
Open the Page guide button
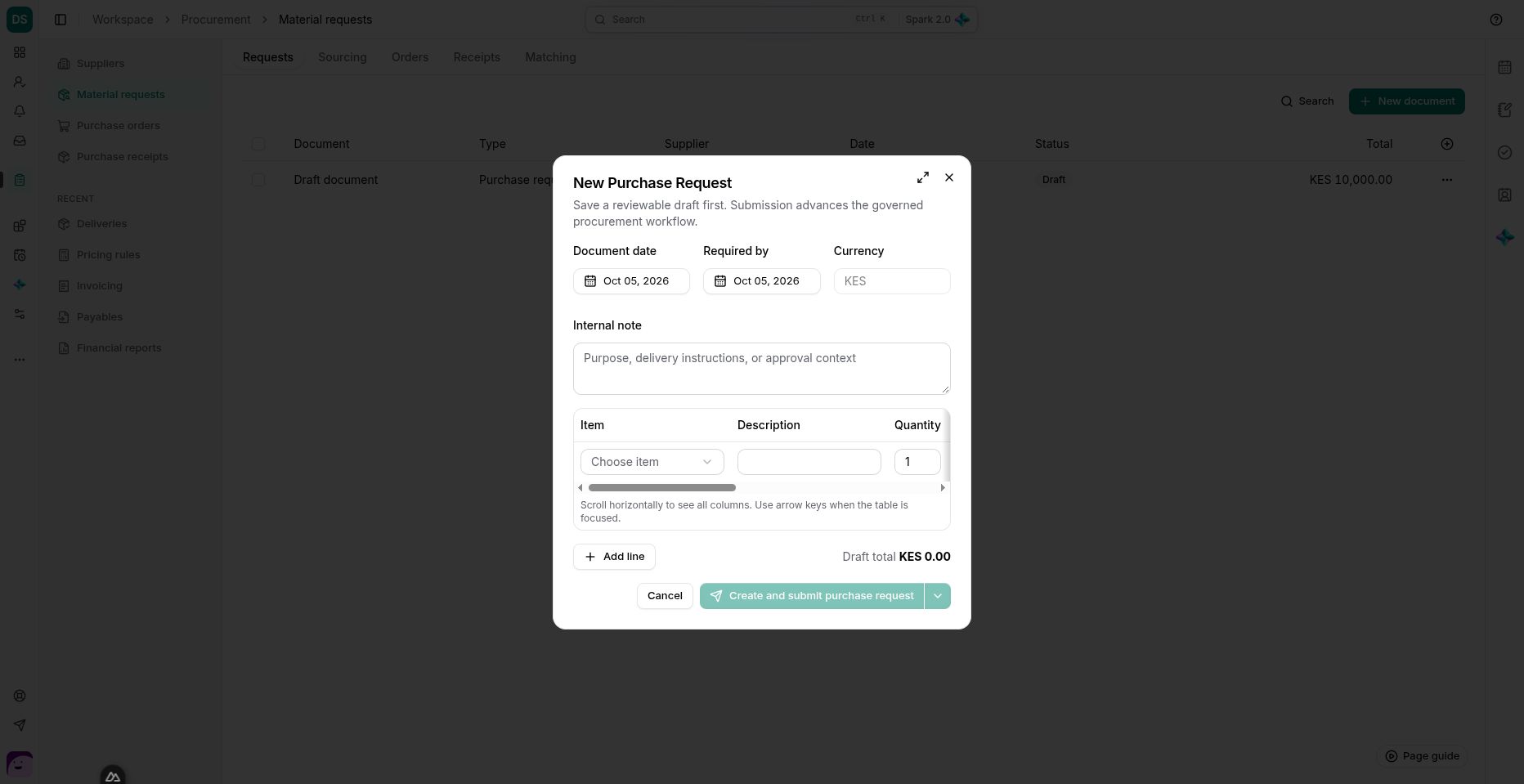tap(1422, 756)
